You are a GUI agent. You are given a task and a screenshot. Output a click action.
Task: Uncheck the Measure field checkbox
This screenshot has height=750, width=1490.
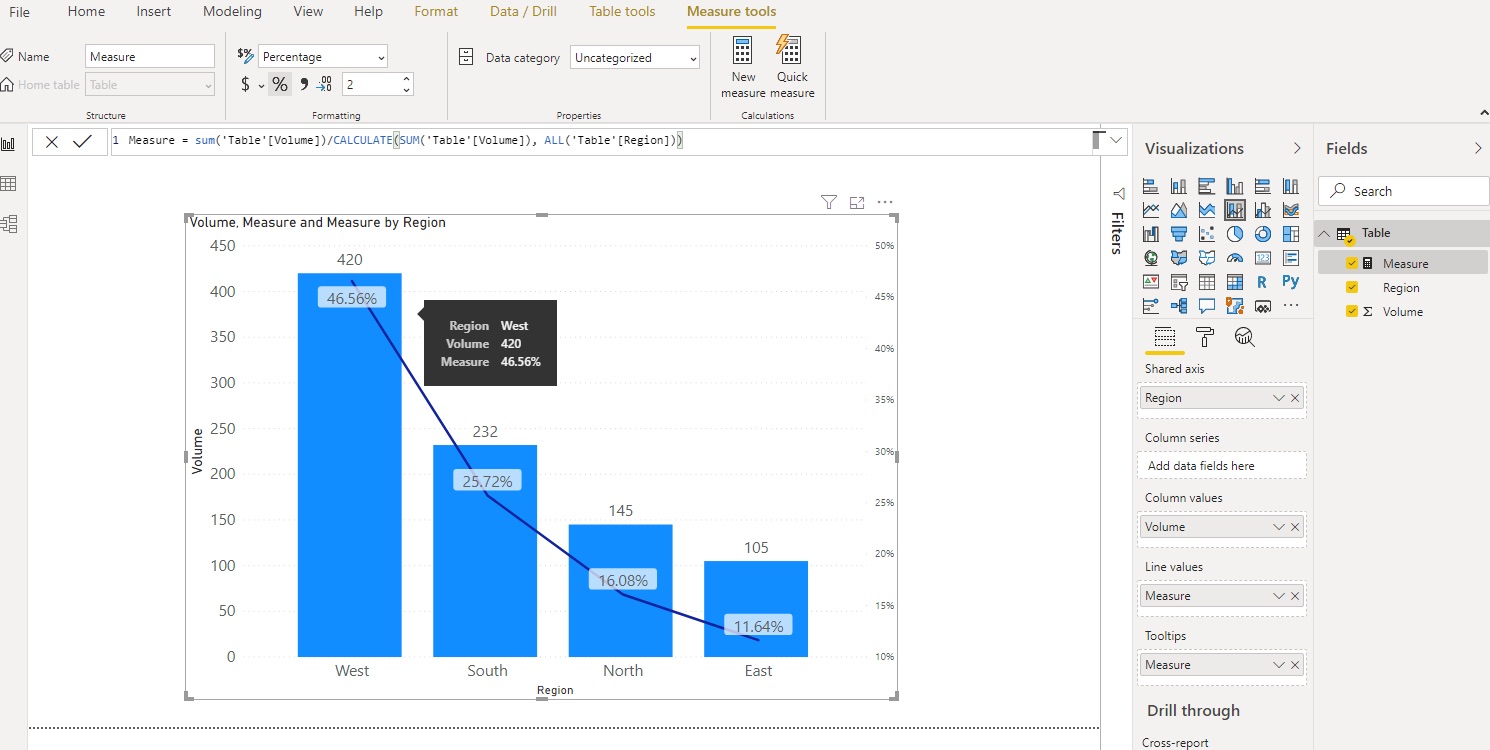click(x=1352, y=264)
